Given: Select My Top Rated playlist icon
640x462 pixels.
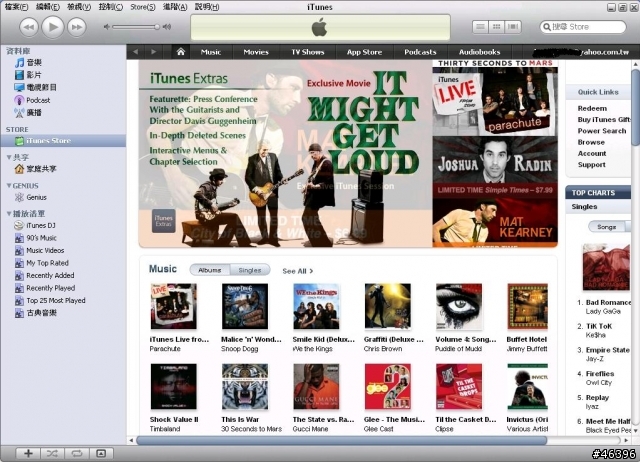Looking at the screenshot, I should click(x=19, y=263).
